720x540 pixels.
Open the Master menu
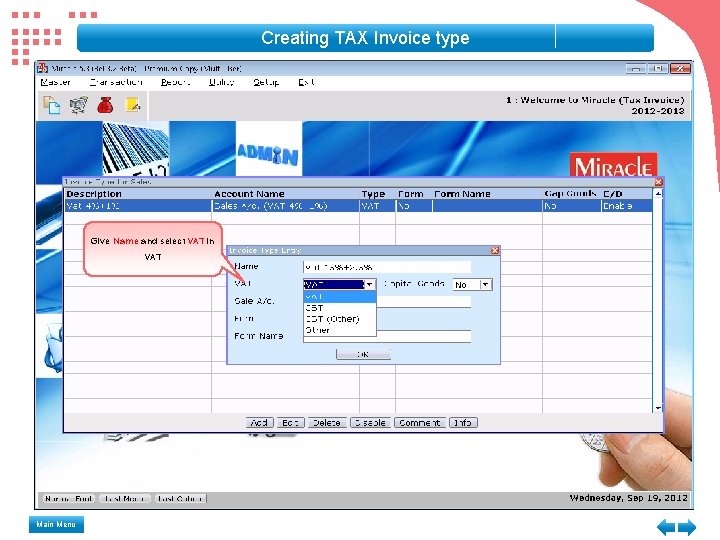55,82
